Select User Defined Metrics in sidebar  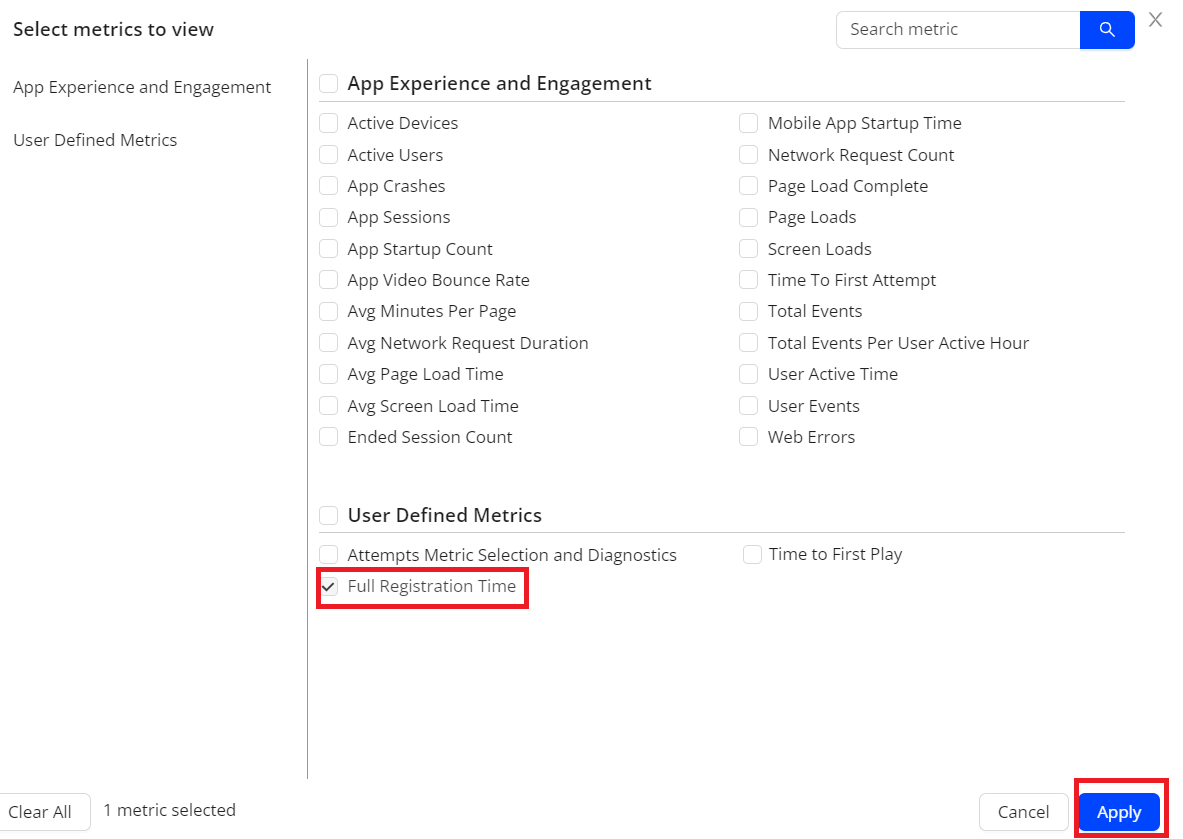95,140
